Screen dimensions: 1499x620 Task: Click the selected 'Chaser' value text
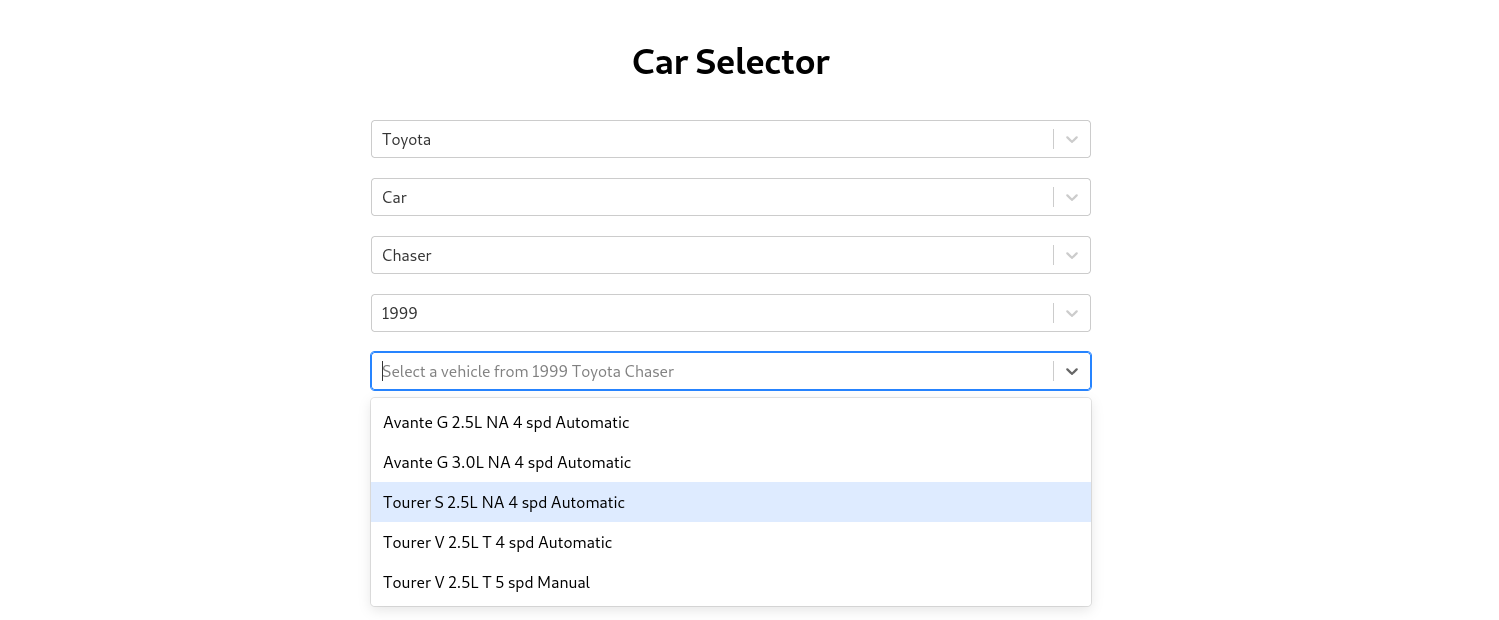(x=406, y=255)
